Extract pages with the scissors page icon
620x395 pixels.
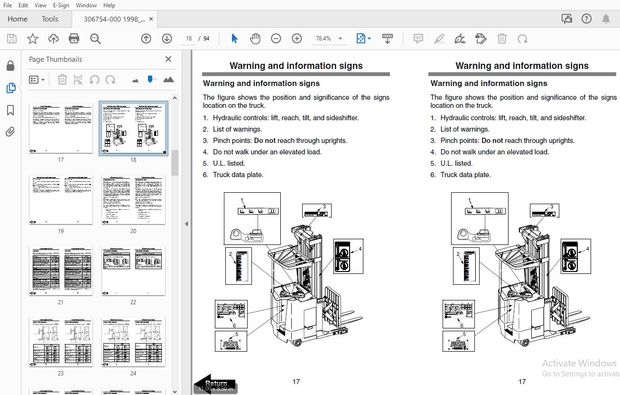click(78, 80)
